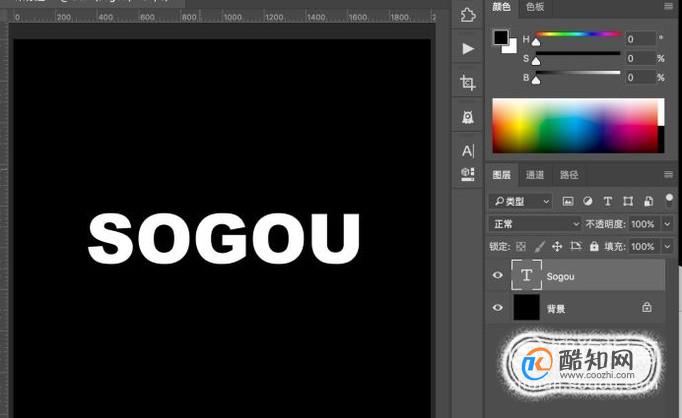The image size is (682, 418).
Task: Open the 3D cube panel icon
Action: (x=468, y=174)
